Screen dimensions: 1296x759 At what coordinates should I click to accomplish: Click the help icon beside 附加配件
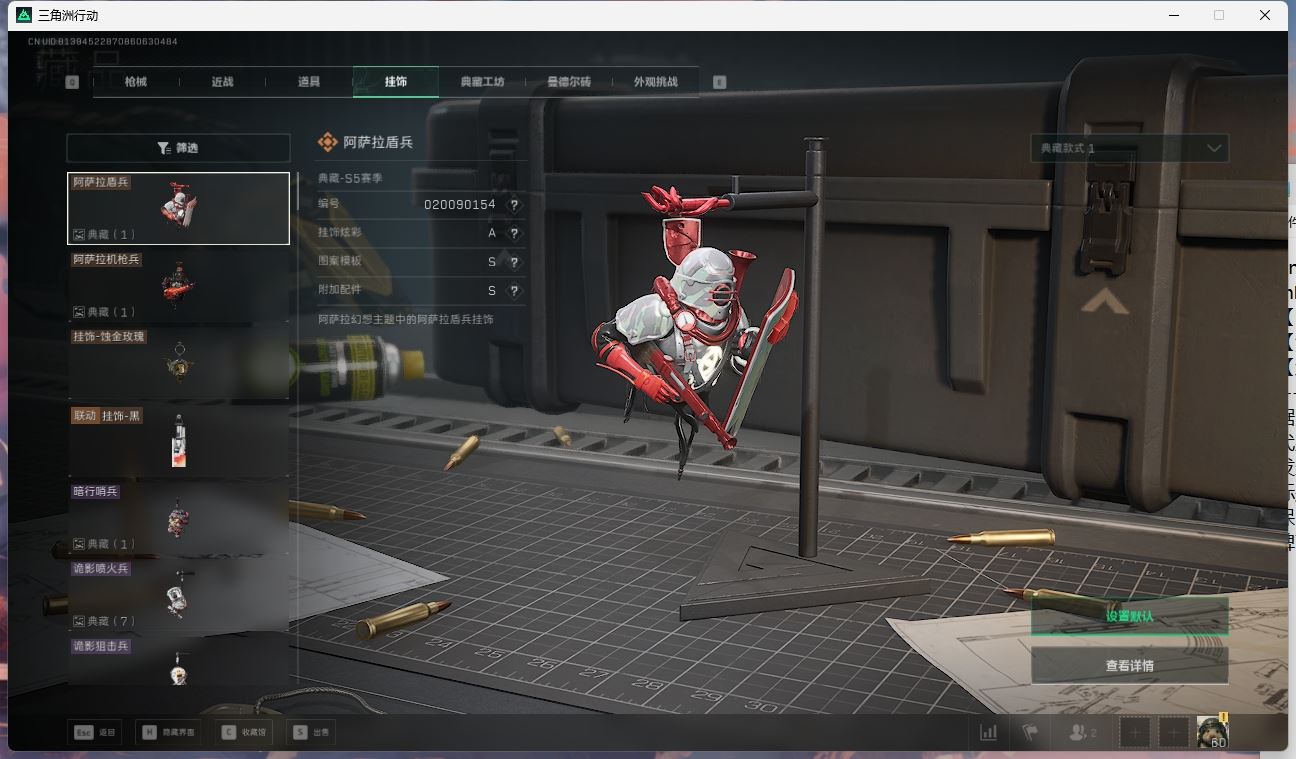(514, 291)
